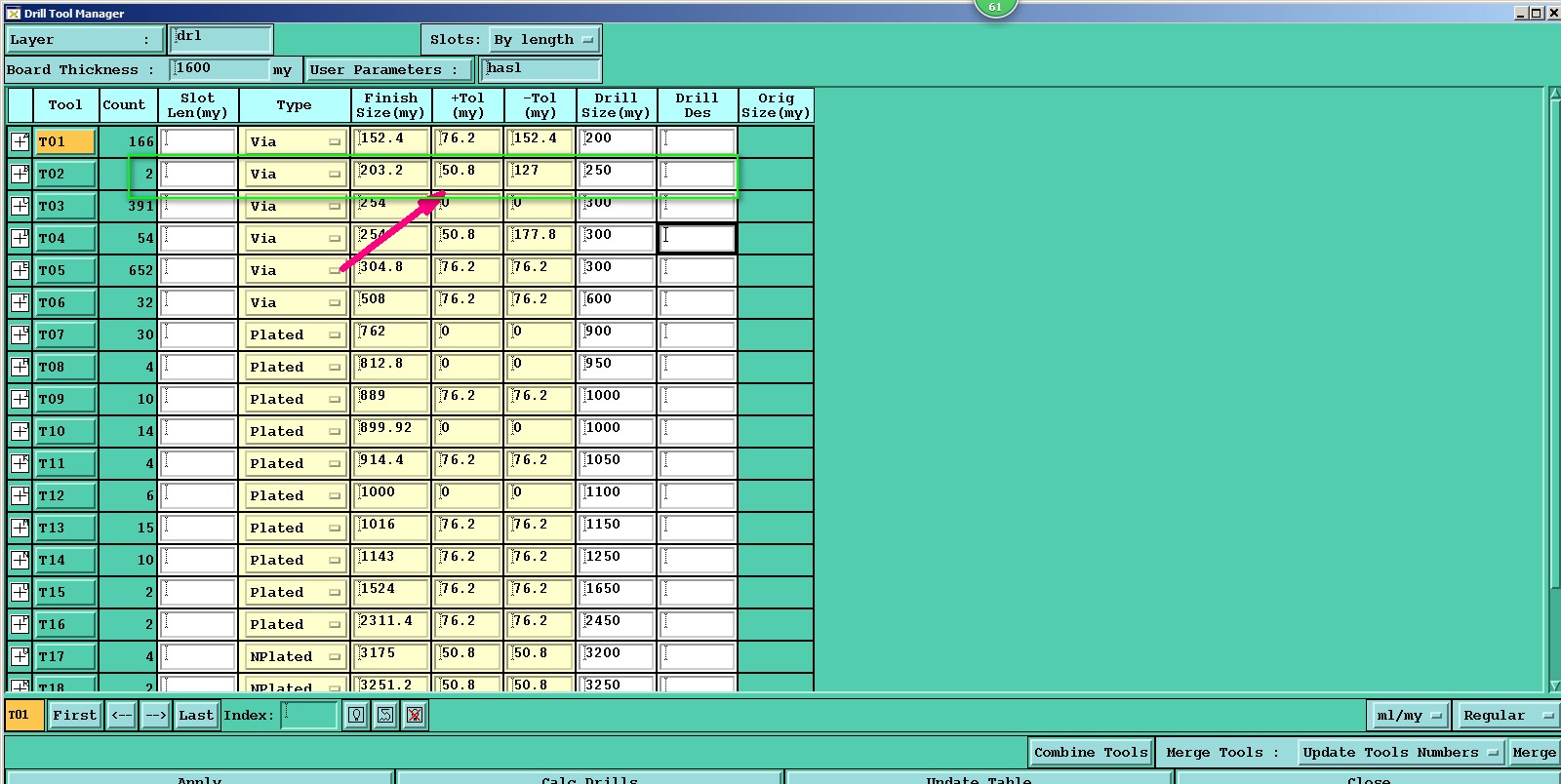
Task: Click the T02 row plus icon
Action: (x=20, y=174)
